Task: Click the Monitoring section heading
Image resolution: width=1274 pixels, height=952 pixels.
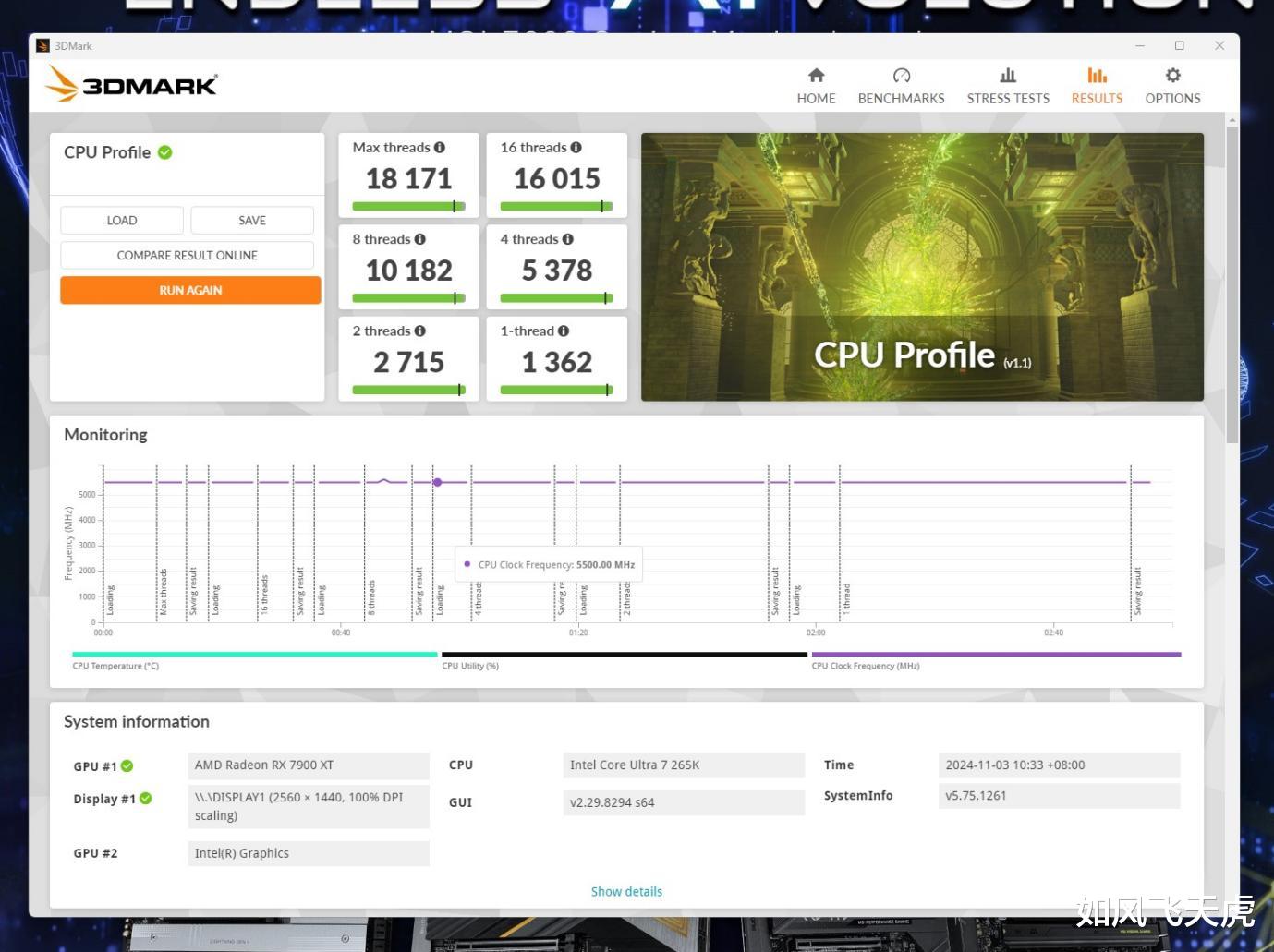Action: [x=105, y=435]
